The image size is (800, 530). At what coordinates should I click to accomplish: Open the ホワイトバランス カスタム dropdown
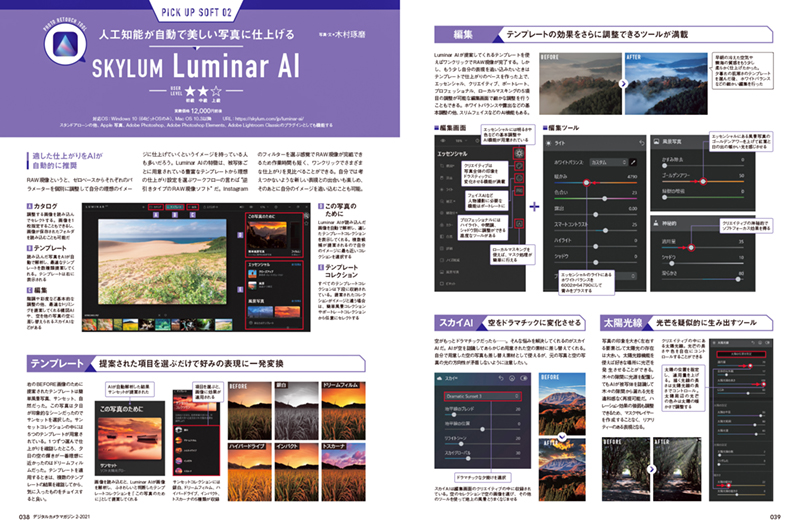[x=608, y=162]
